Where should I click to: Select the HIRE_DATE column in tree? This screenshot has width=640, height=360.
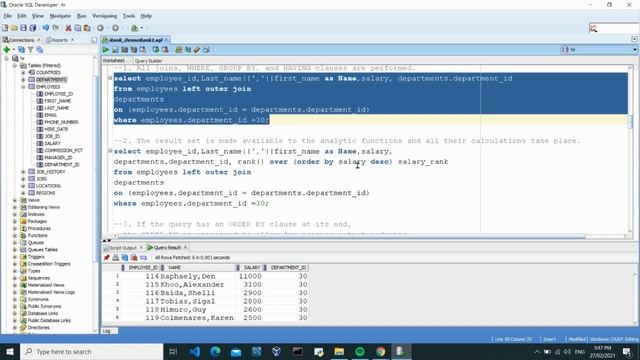(x=56, y=129)
